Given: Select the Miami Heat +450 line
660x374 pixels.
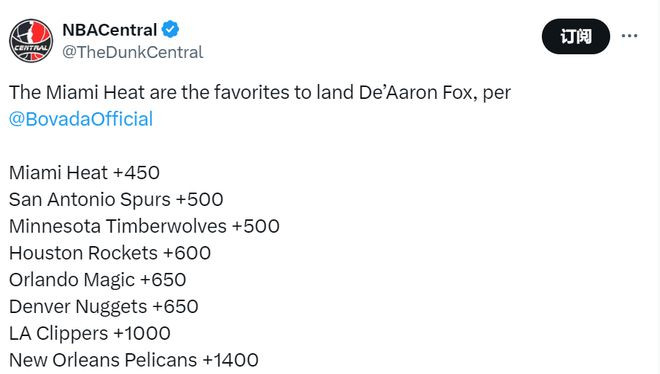Looking at the screenshot, I should pos(84,173).
